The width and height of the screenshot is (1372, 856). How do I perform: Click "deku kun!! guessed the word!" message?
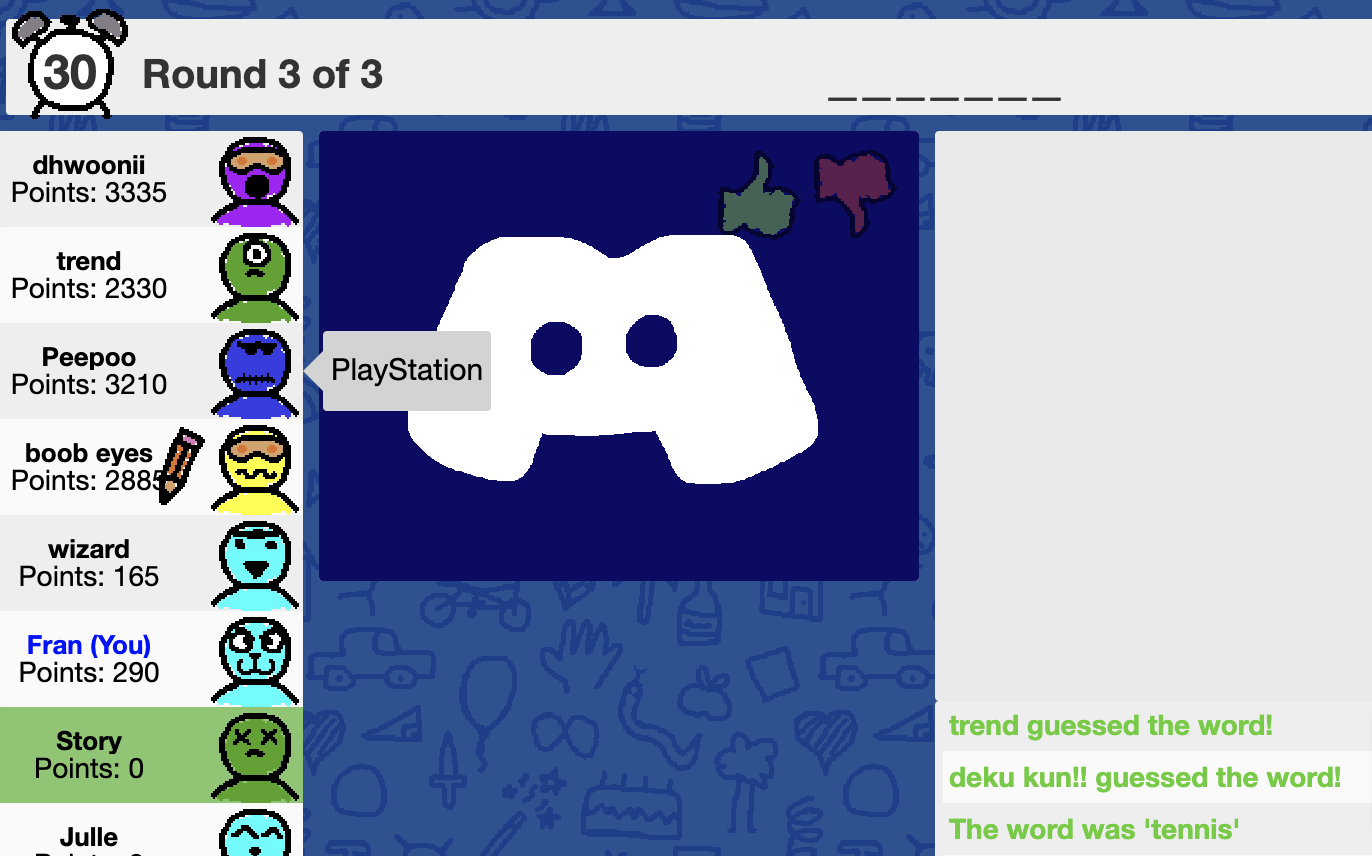(x=1145, y=778)
